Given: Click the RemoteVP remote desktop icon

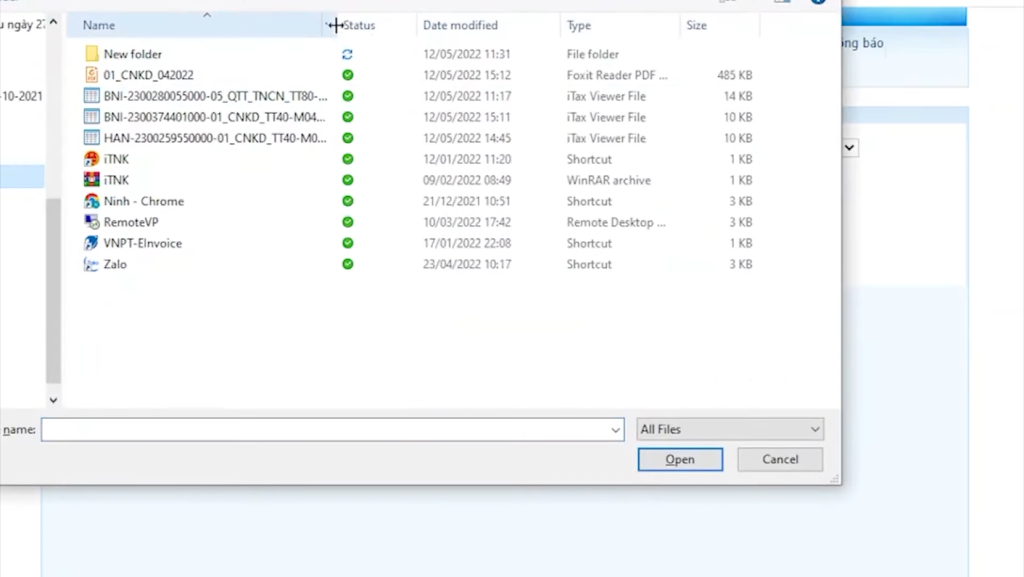Looking at the screenshot, I should click(x=91, y=222).
